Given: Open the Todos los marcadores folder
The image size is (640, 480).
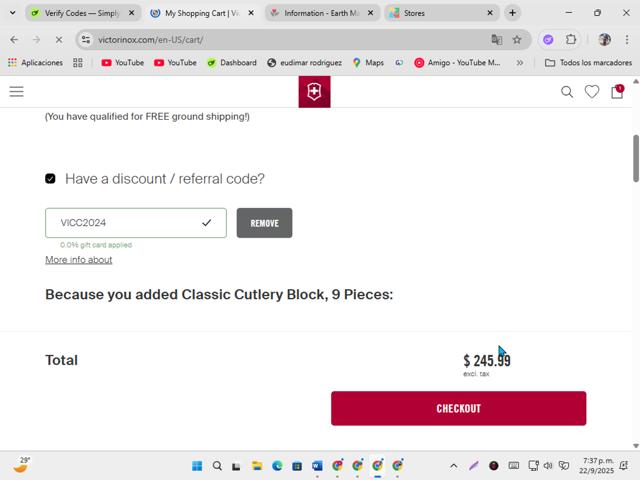Looking at the screenshot, I should coord(588,62).
